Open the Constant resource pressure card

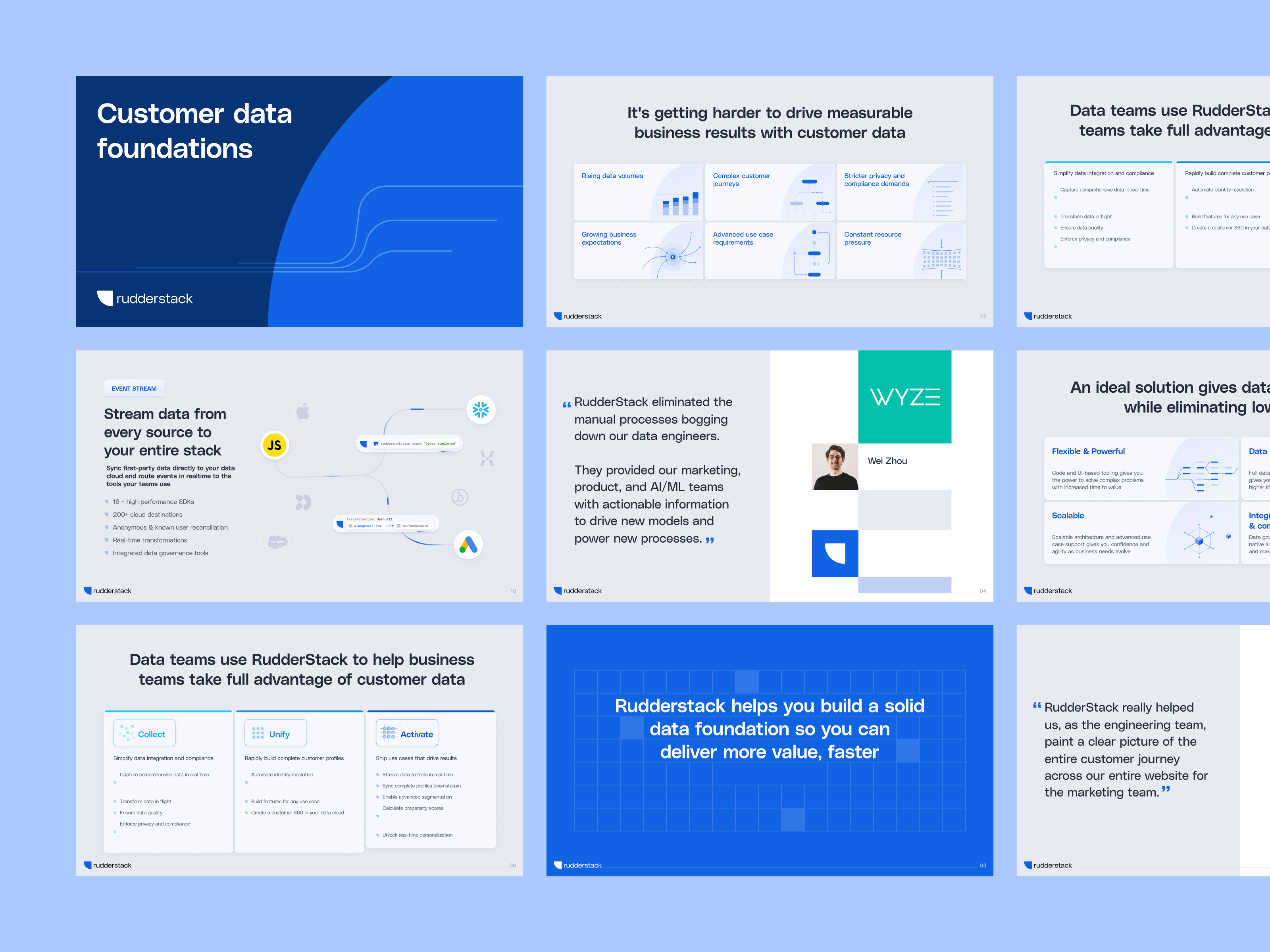(901, 251)
